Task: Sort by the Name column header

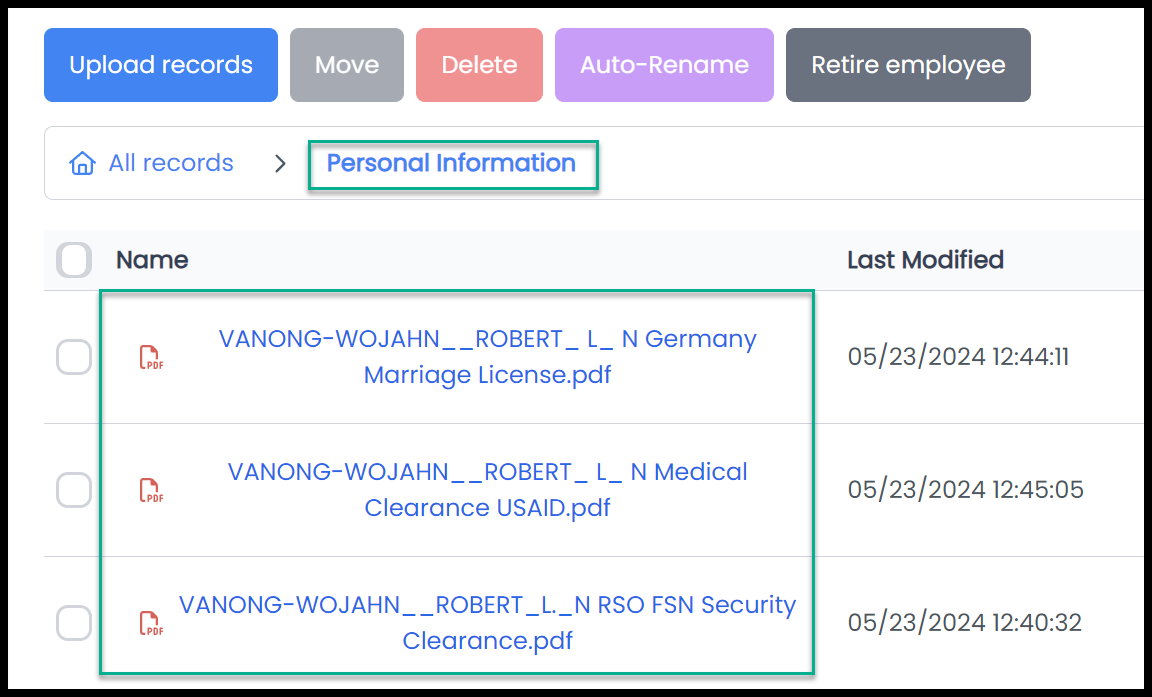Action: [x=152, y=260]
